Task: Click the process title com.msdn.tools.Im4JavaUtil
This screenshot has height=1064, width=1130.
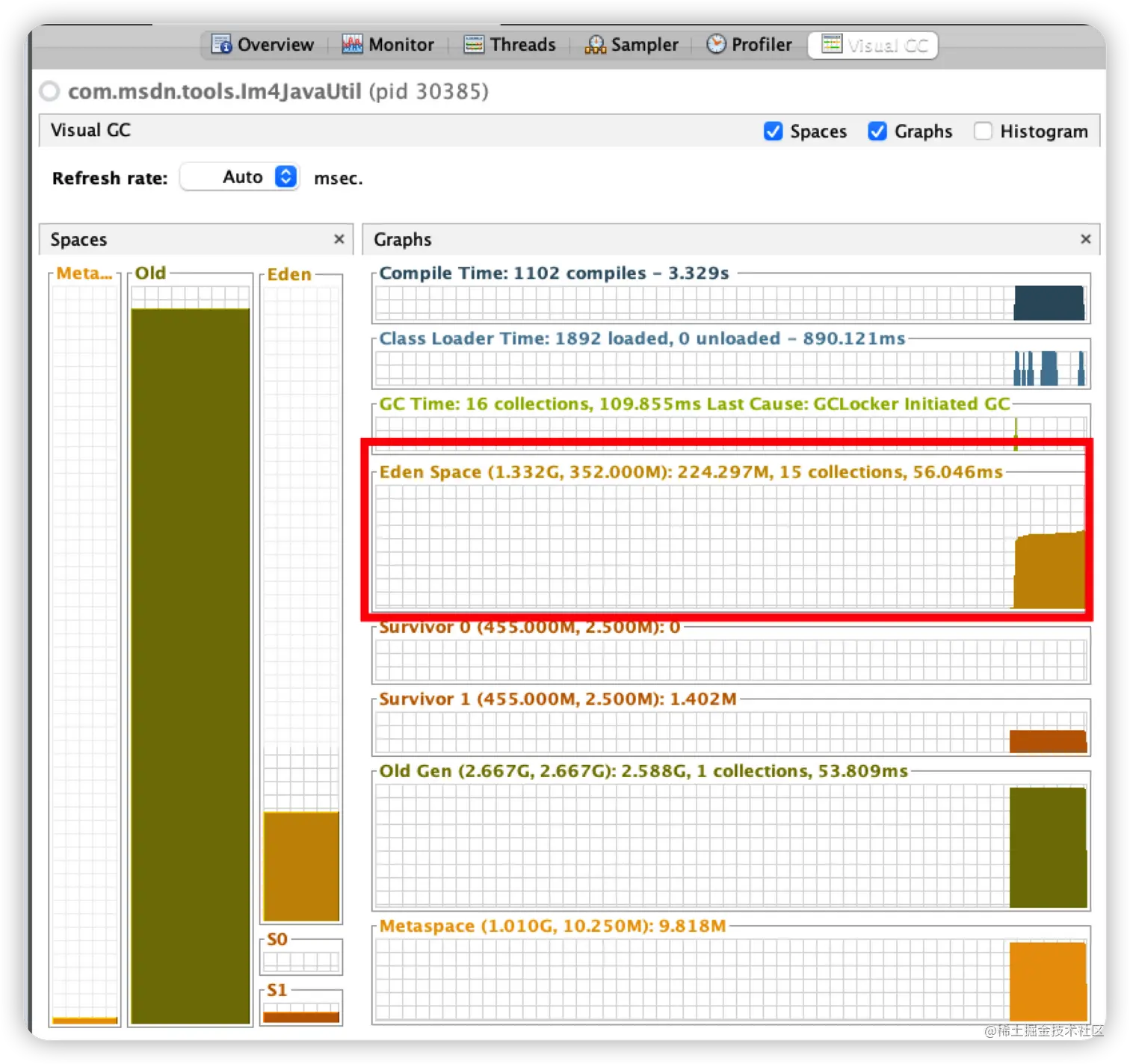Action: 214,91
